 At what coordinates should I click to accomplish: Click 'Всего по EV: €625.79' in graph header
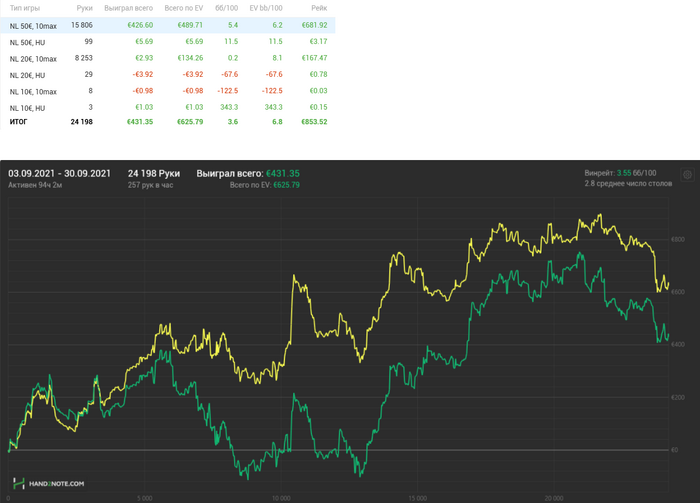(x=265, y=185)
